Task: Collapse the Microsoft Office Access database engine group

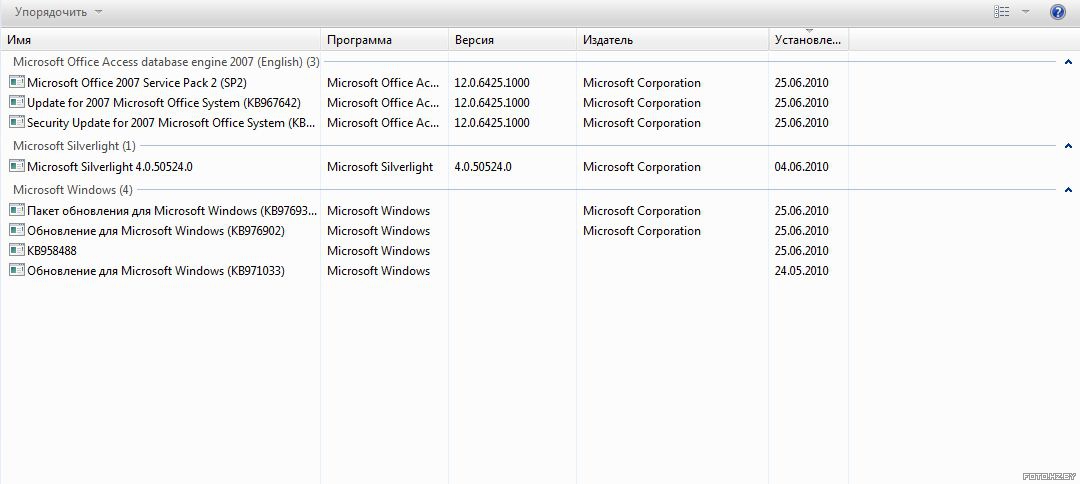Action: 1068,62
